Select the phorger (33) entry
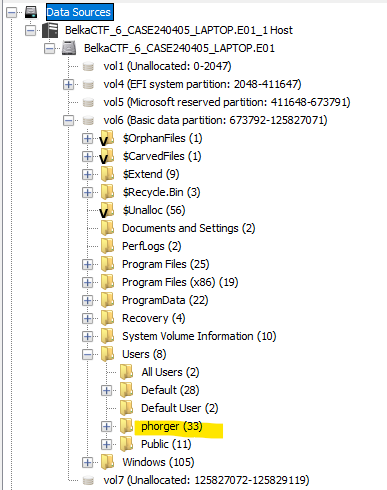 172,426
